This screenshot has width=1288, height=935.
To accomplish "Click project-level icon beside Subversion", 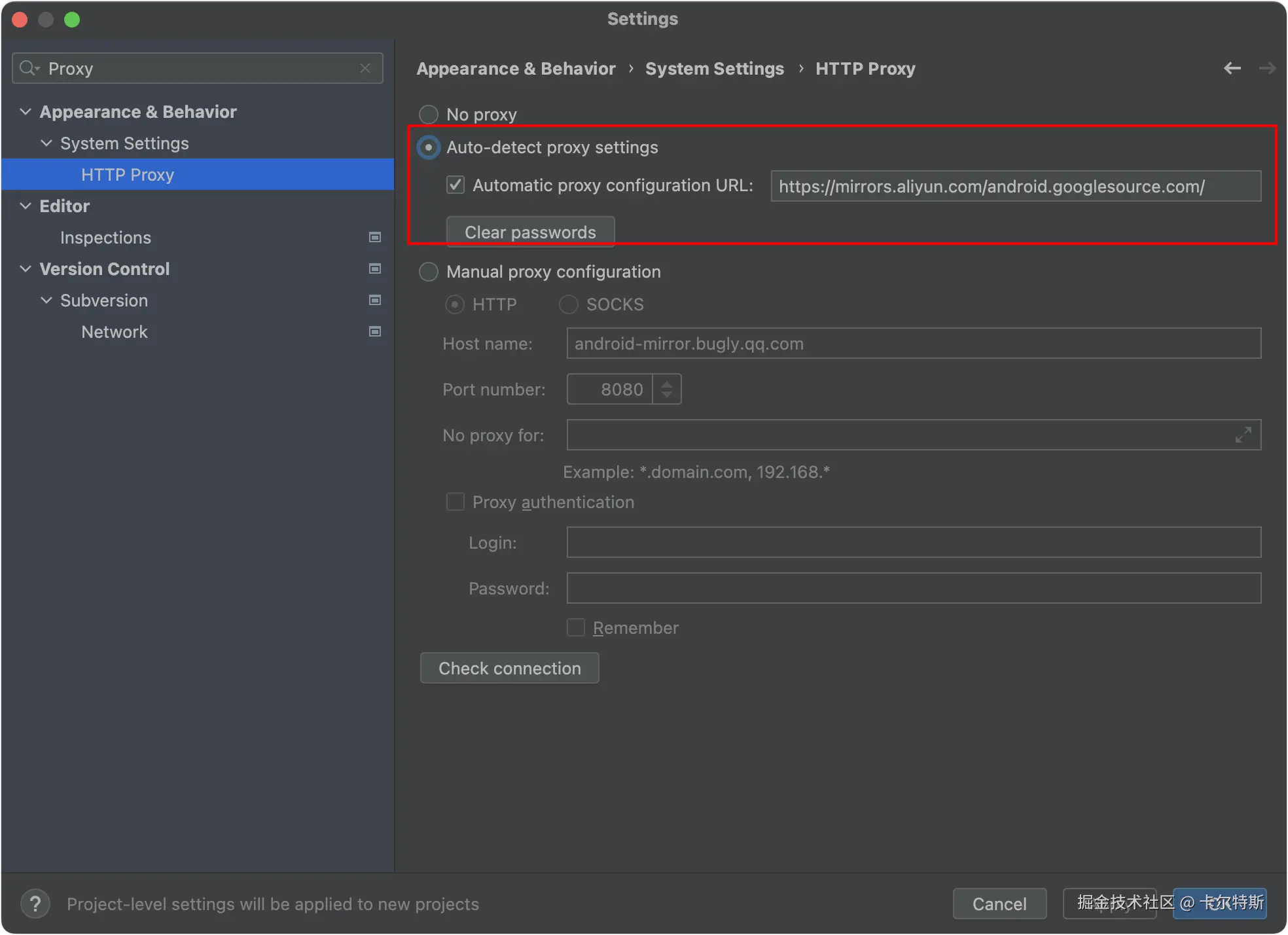I will click(375, 300).
